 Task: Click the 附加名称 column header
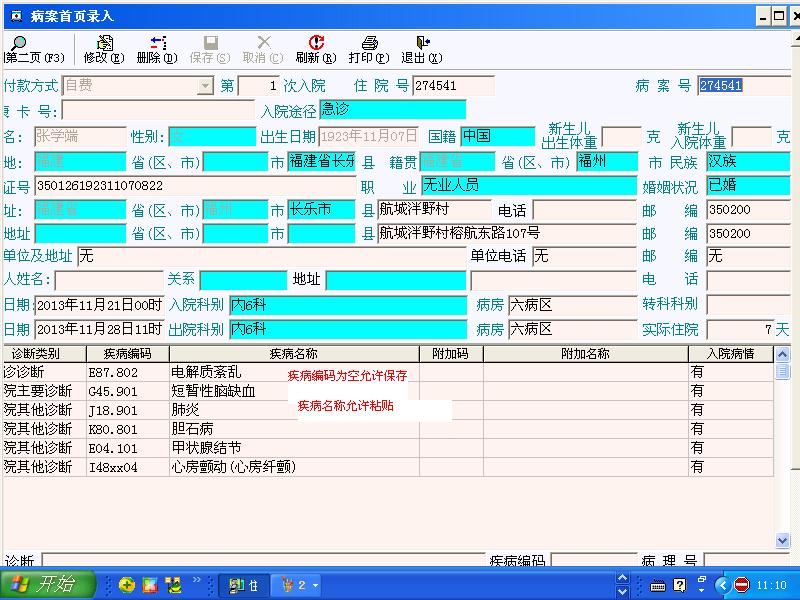[586, 354]
